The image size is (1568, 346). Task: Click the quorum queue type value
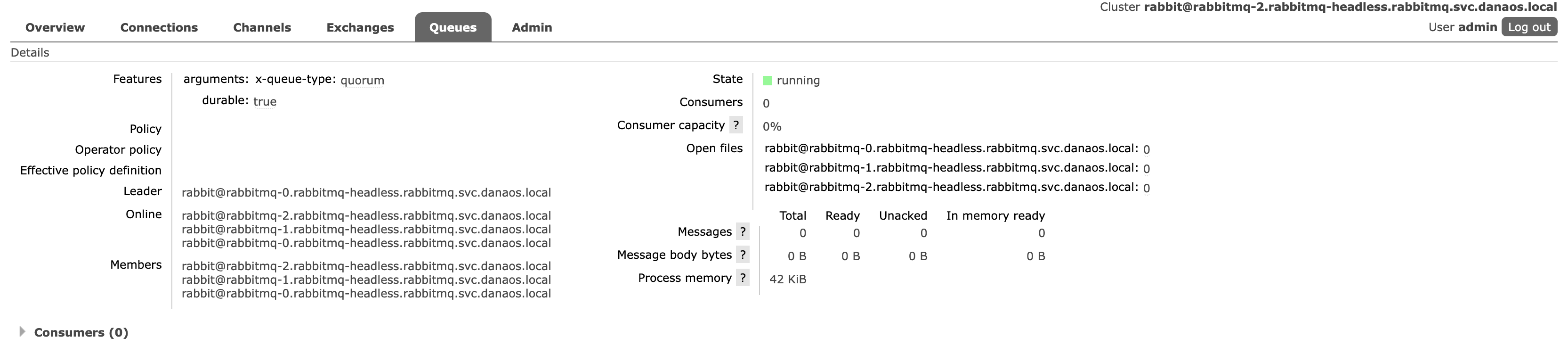click(x=362, y=81)
